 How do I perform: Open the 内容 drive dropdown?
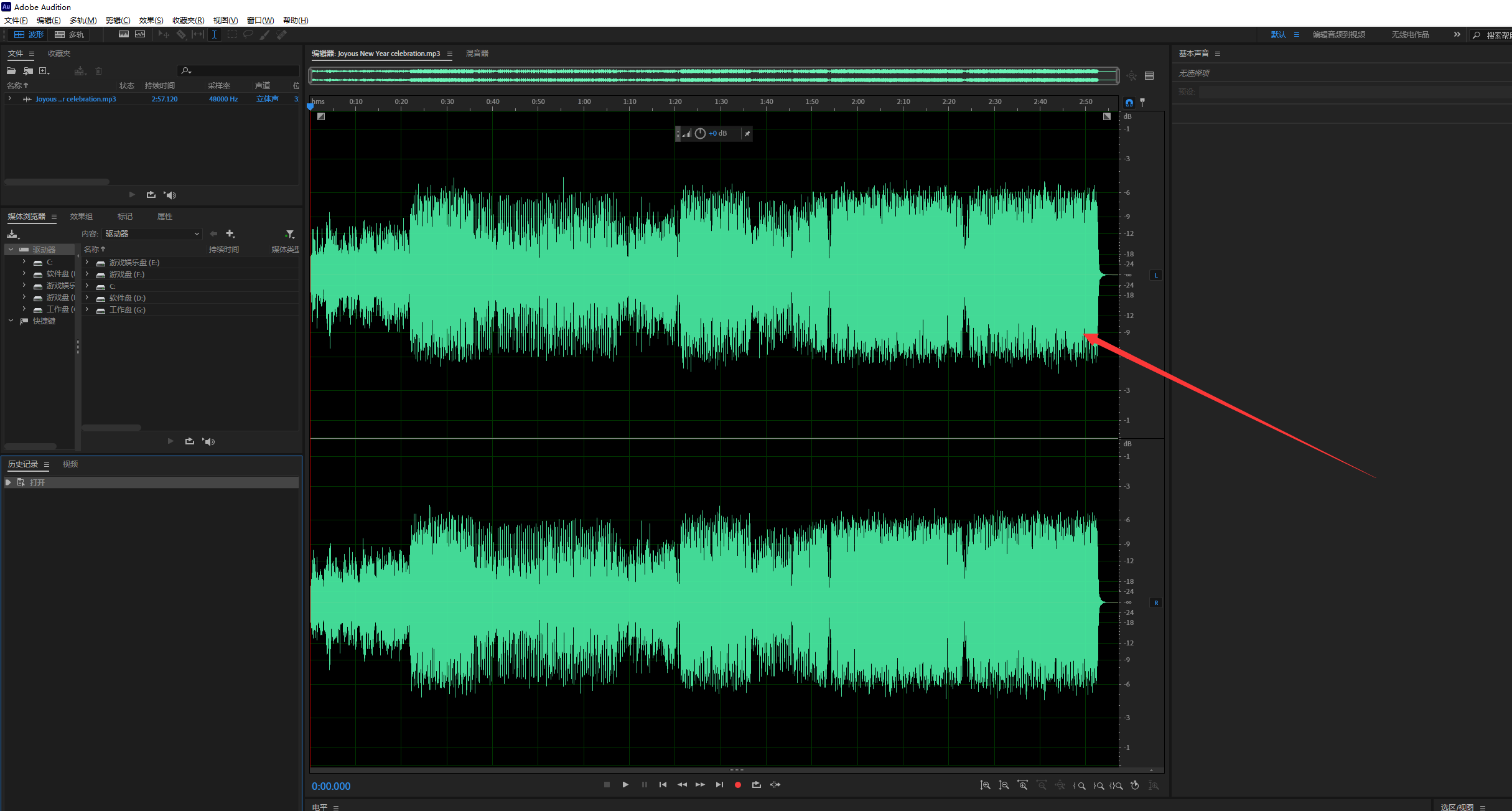(x=152, y=234)
